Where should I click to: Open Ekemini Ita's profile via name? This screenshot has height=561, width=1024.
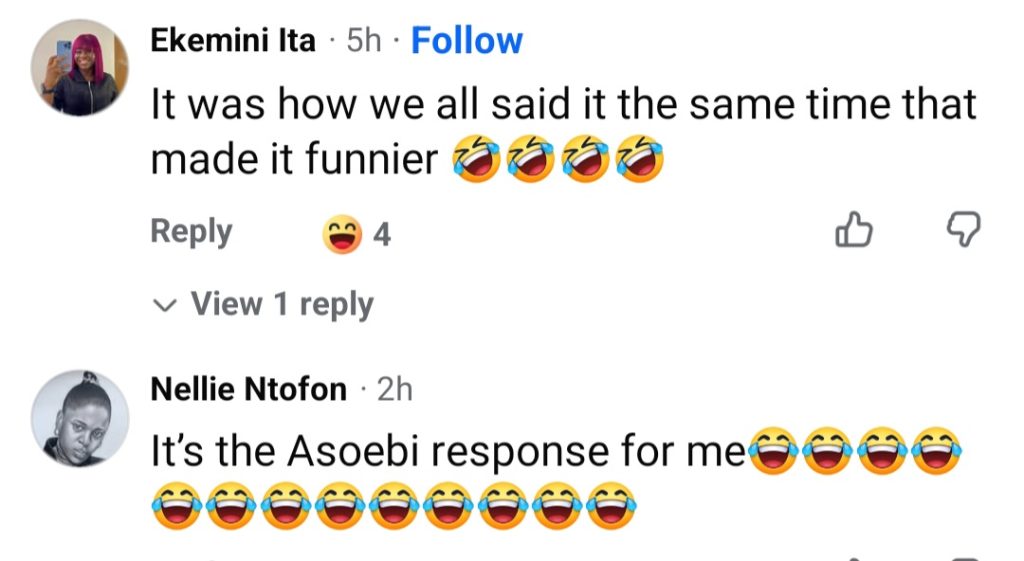pyautogui.click(x=233, y=40)
